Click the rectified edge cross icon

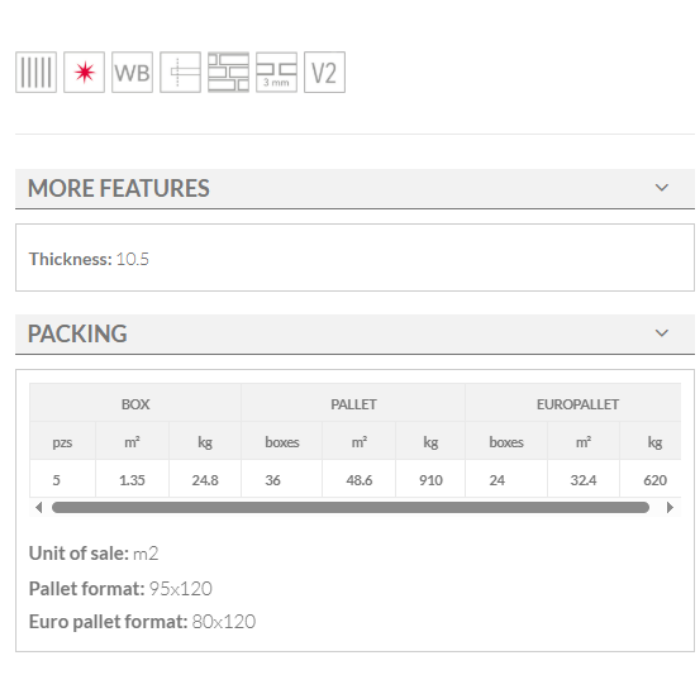(x=180, y=73)
